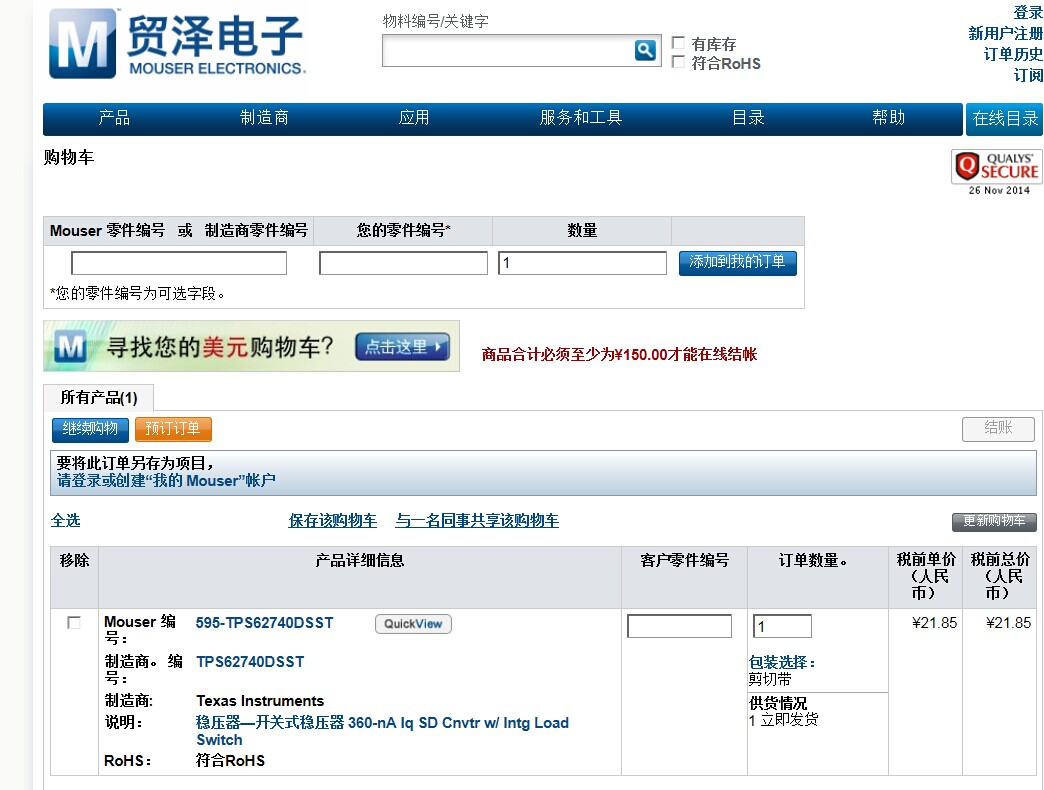The width and height of the screenshot is (1044, 790).
Task: Focus the 您的零件编号 input field
Action: tap(403, 263)
